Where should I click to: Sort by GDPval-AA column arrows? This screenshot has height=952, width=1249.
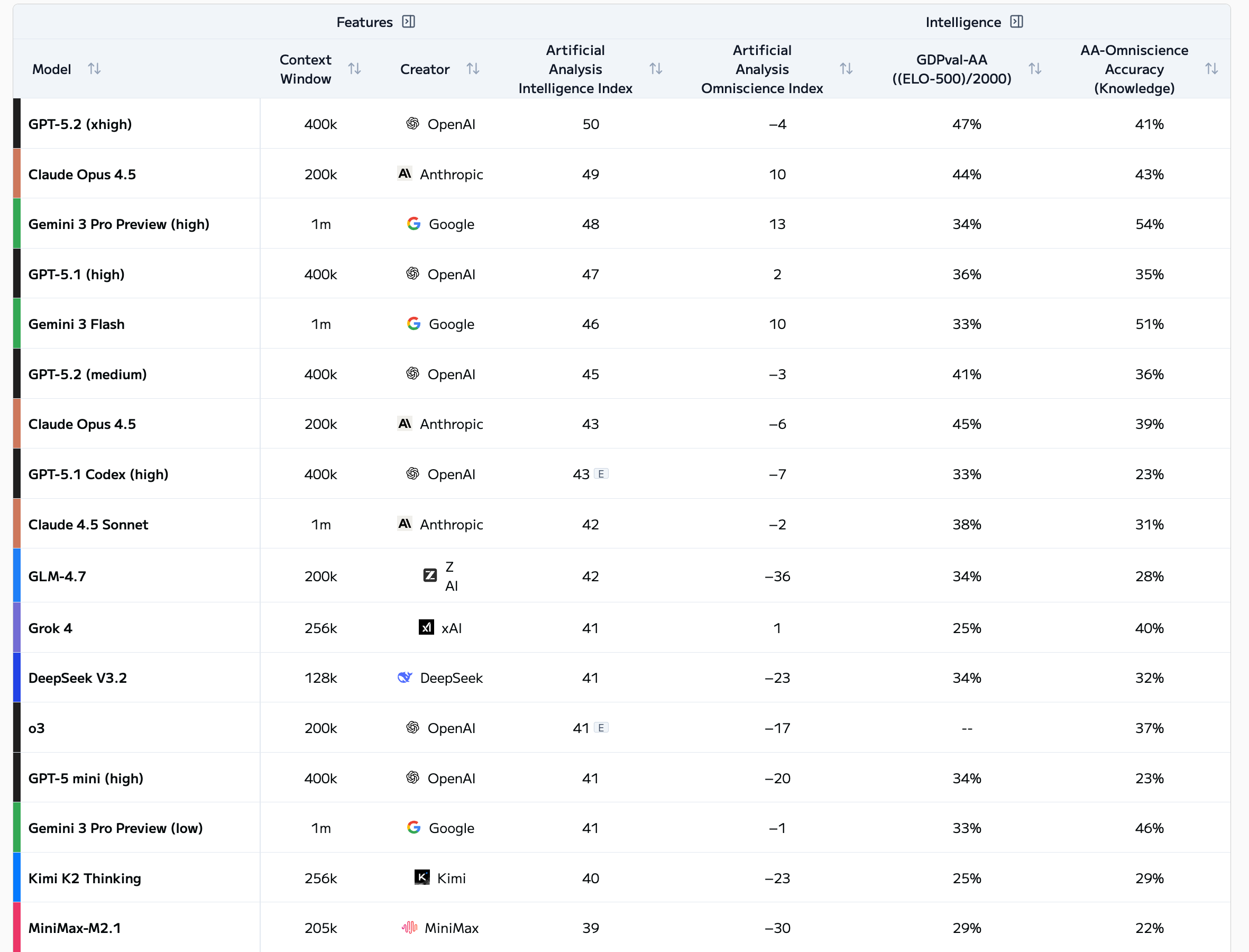pos(1035,69)
